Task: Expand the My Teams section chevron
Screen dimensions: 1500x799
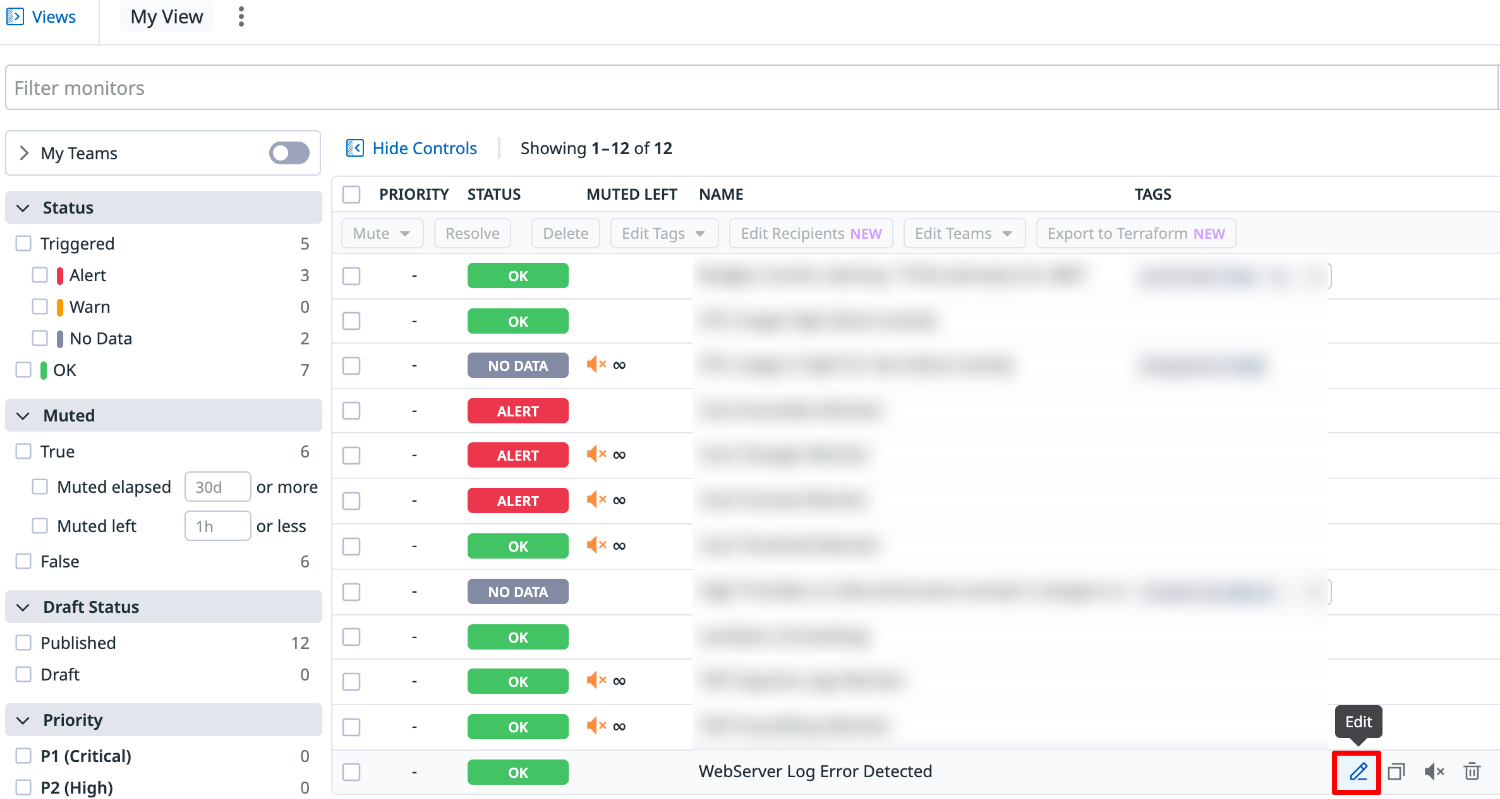Action: pos(24,153)
